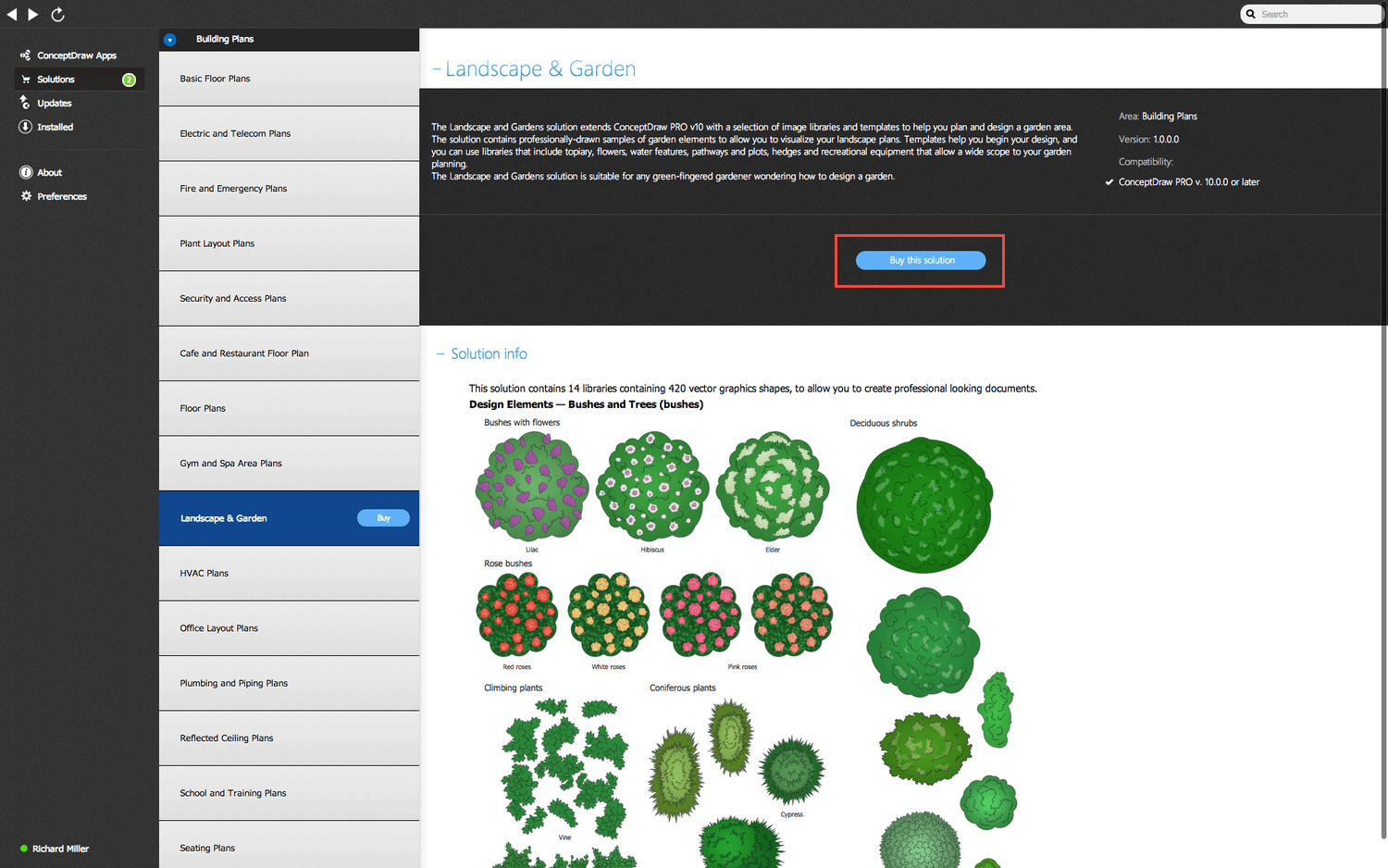The width and height of the screenshot is (1388, 868).
Task: Collapse the Building Plans category
Action: tap(169, 40)
